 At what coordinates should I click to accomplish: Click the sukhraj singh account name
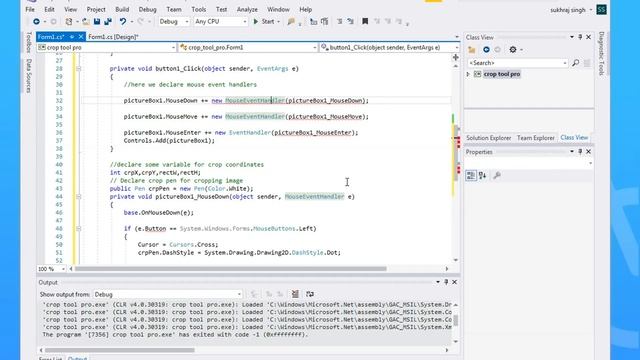point(568,10)
